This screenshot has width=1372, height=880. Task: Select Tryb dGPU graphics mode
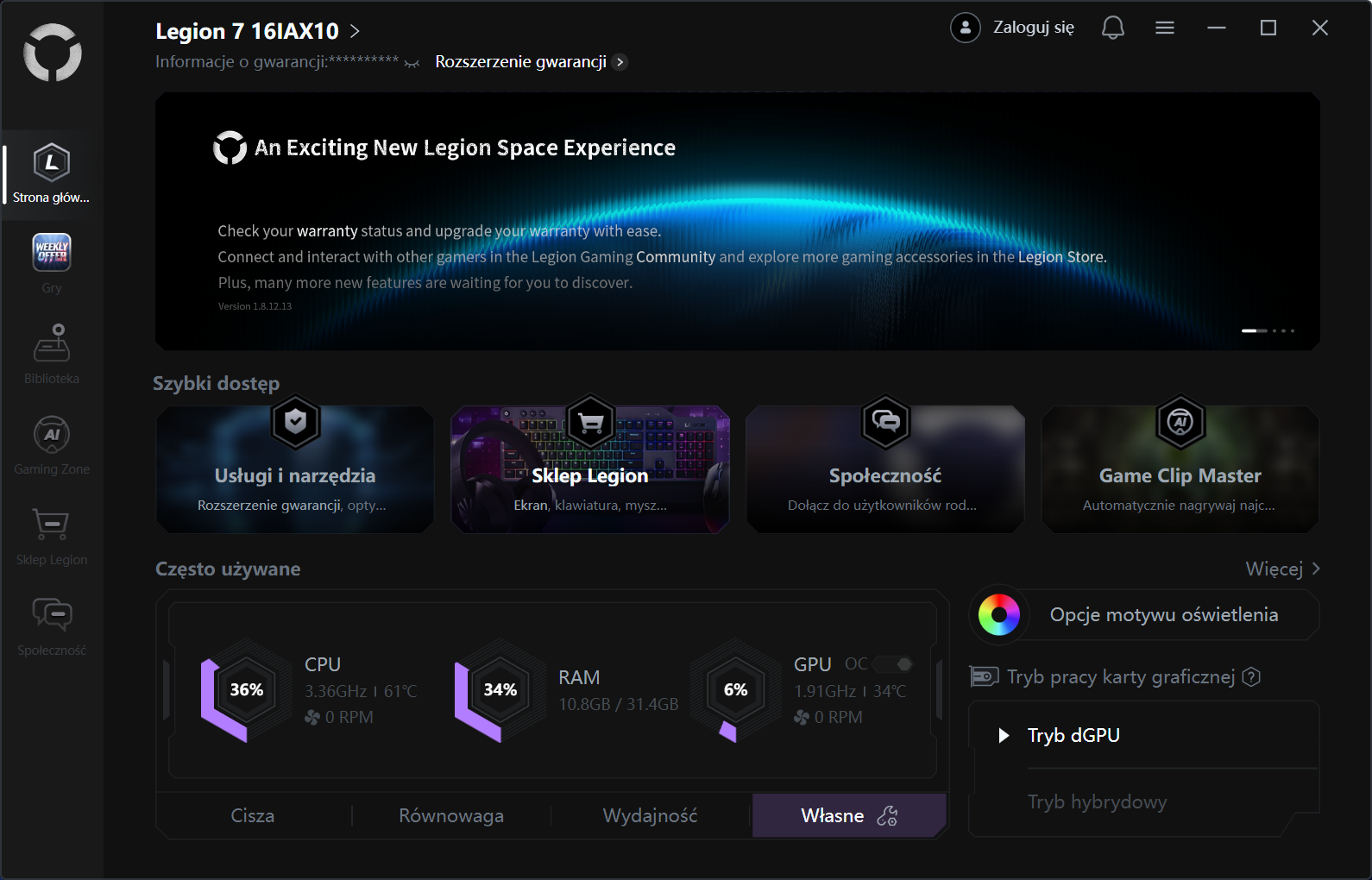tap(1073, 736)
